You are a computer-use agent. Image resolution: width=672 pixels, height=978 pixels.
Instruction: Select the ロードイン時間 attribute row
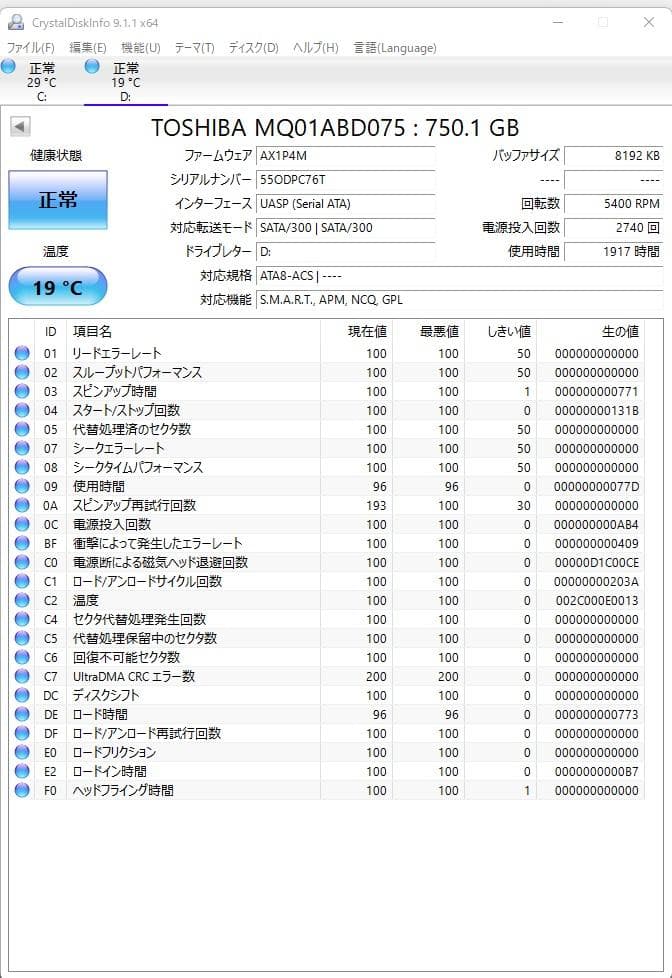click(327, 771)
